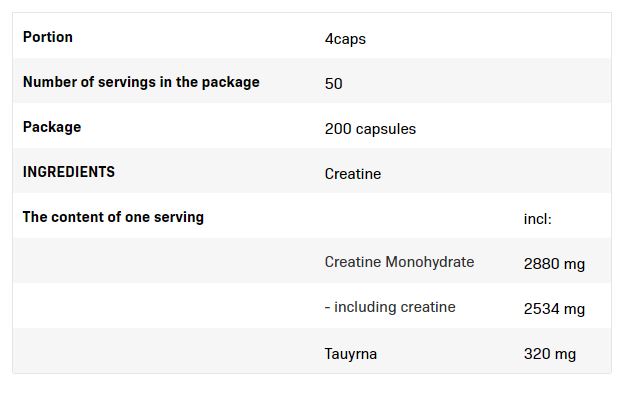Click the incl: column header text
Screen dimensions: 644x401
coord(537,219)
